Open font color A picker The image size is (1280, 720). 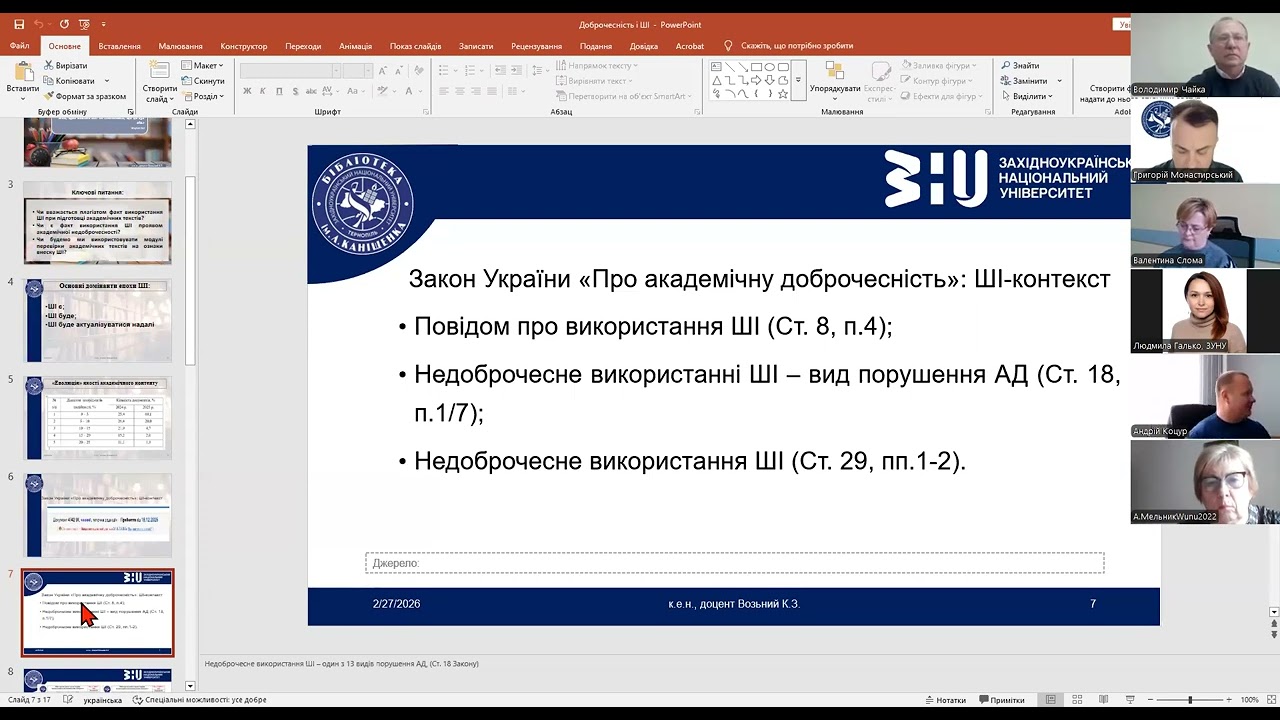409,91
